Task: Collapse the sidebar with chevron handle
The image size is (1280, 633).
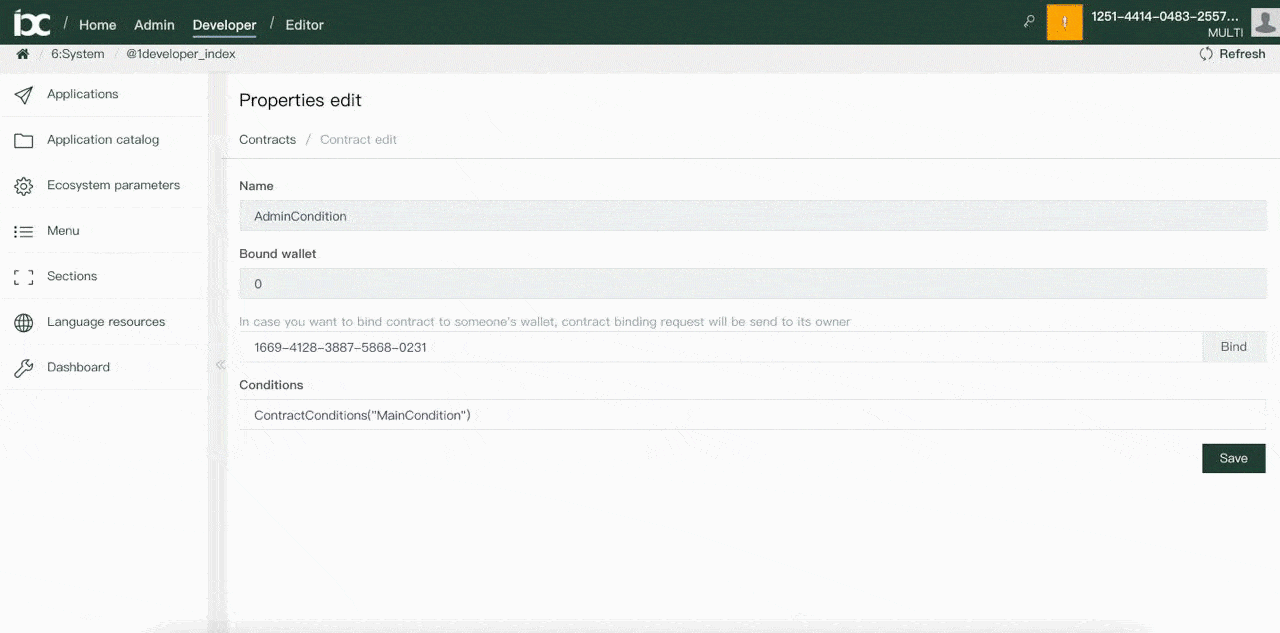Action: click(220, 365)
